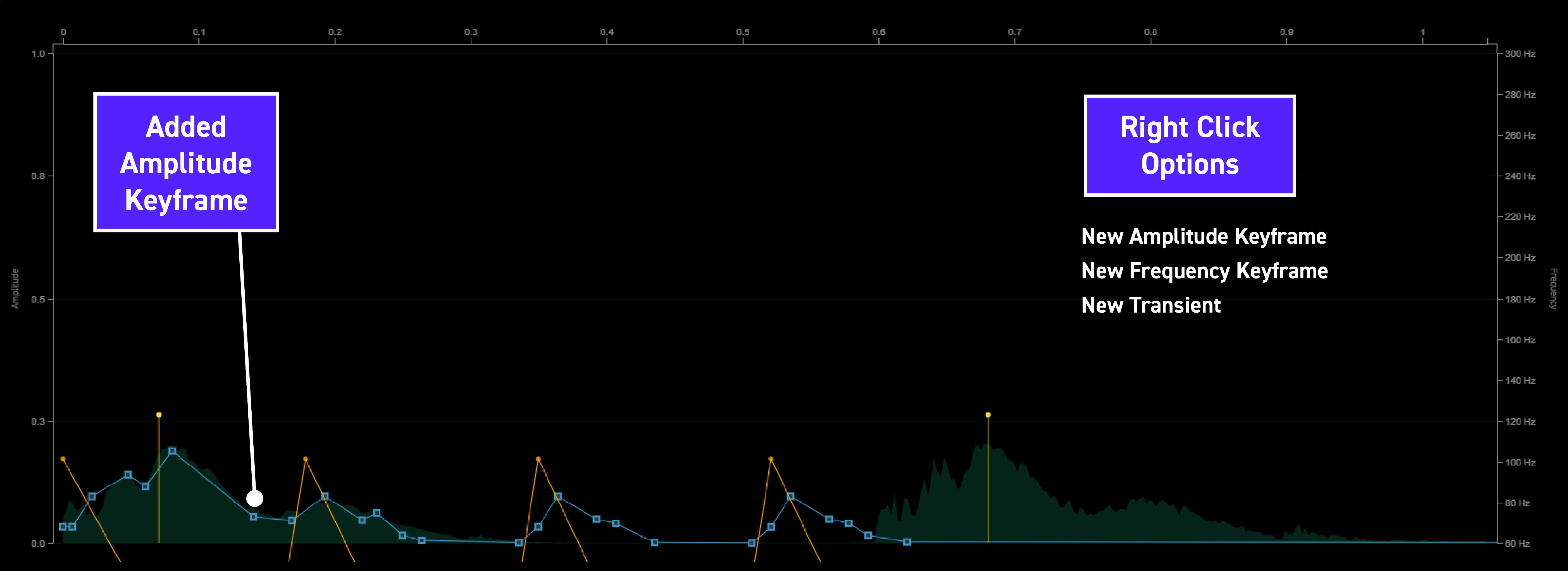The image size is (1568, 571).
Task: Select orange frequency keyframe at time 0
Action: 63,459
